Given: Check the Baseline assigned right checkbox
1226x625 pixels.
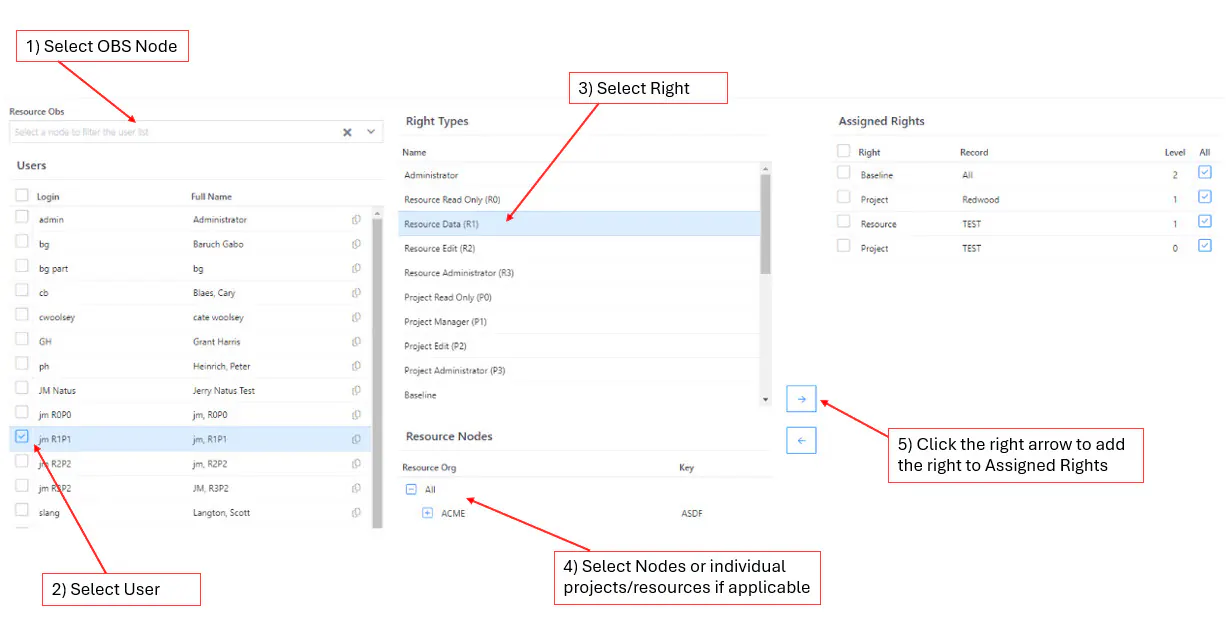Looking at the screenshot, I should [843, 173].
